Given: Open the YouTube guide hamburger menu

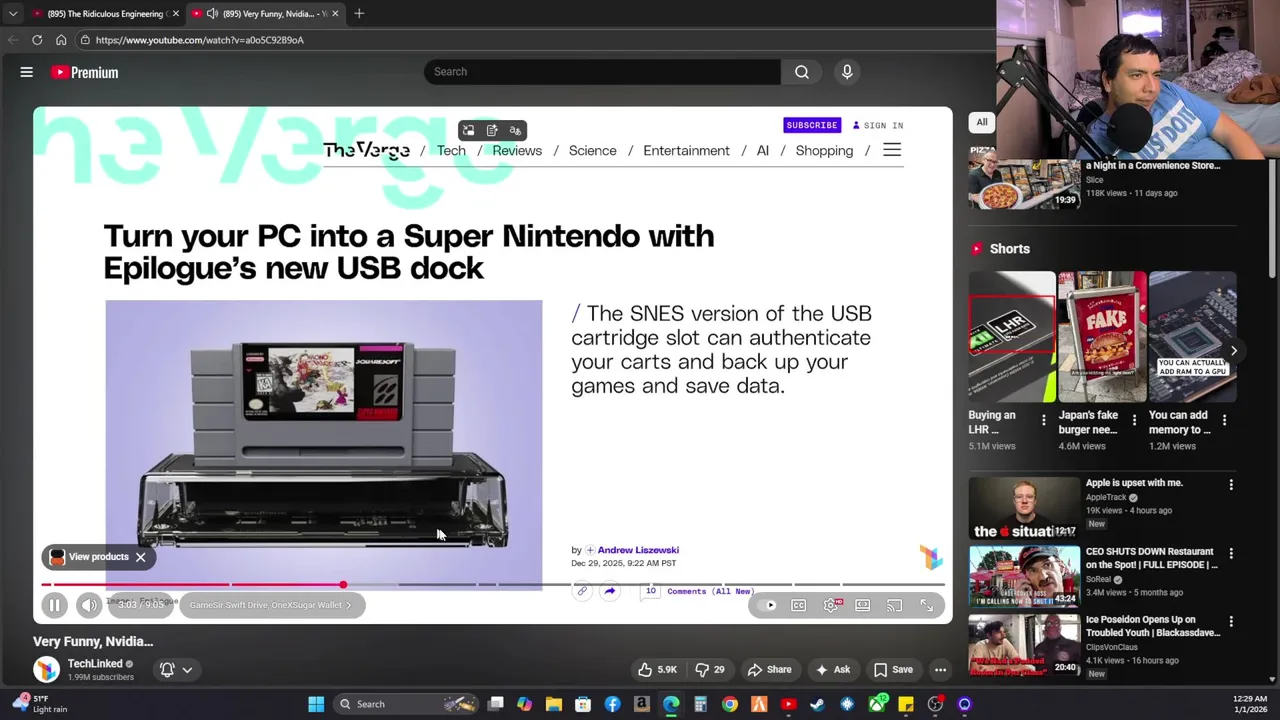Looking at the screenshot, I should [x=27, y=72].
